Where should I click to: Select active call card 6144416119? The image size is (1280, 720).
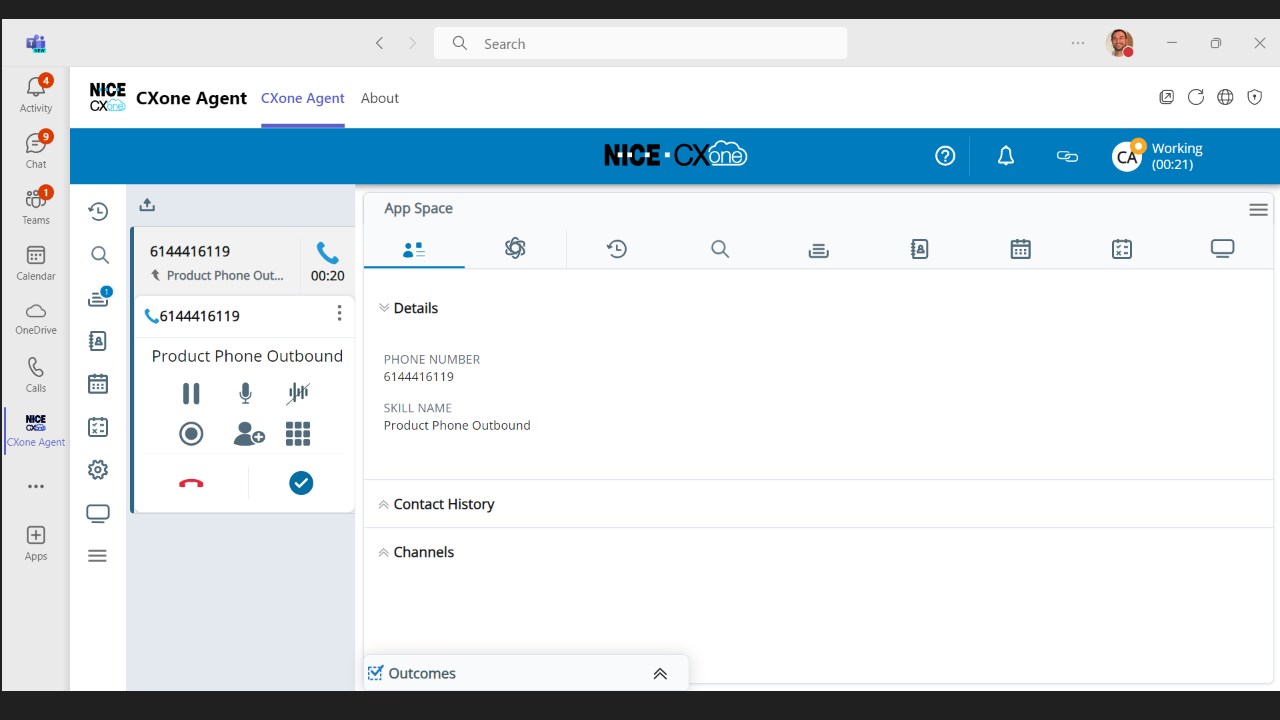coord(243,262)
